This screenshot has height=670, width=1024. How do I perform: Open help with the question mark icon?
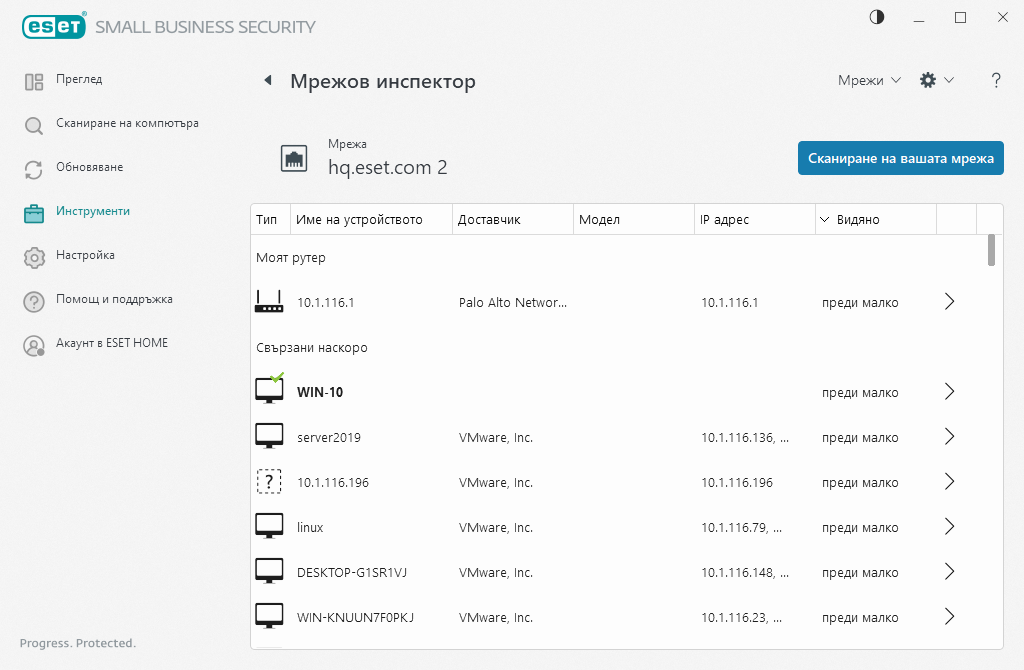(x=996, y=81)
